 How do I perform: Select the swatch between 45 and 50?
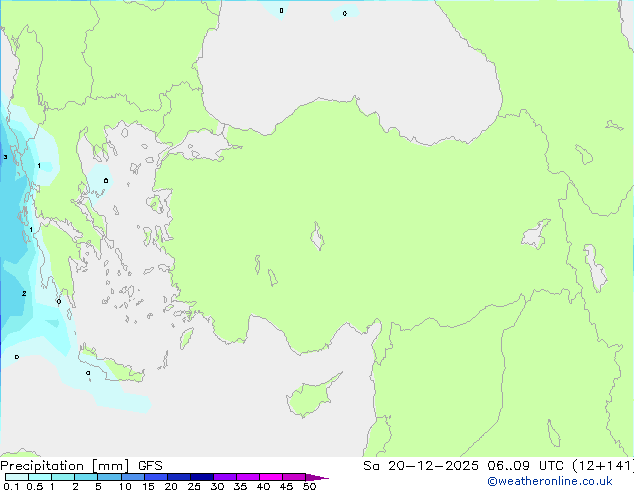(294, 477)
